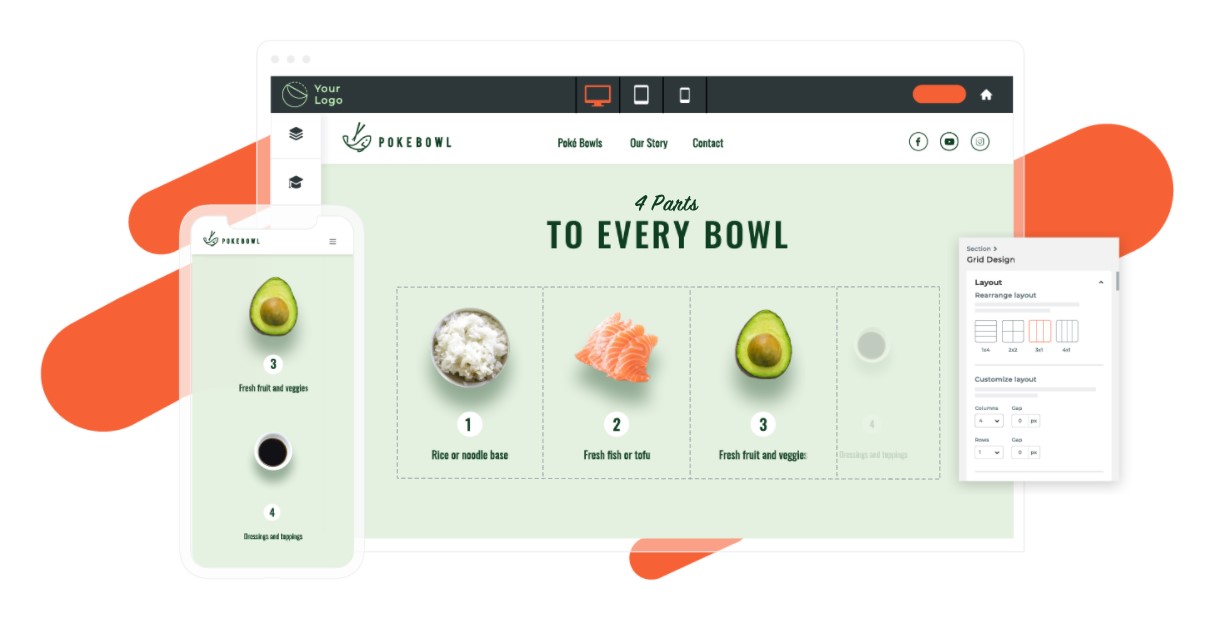Collapse the Layout section chevron

click(x=1101, y=283)
